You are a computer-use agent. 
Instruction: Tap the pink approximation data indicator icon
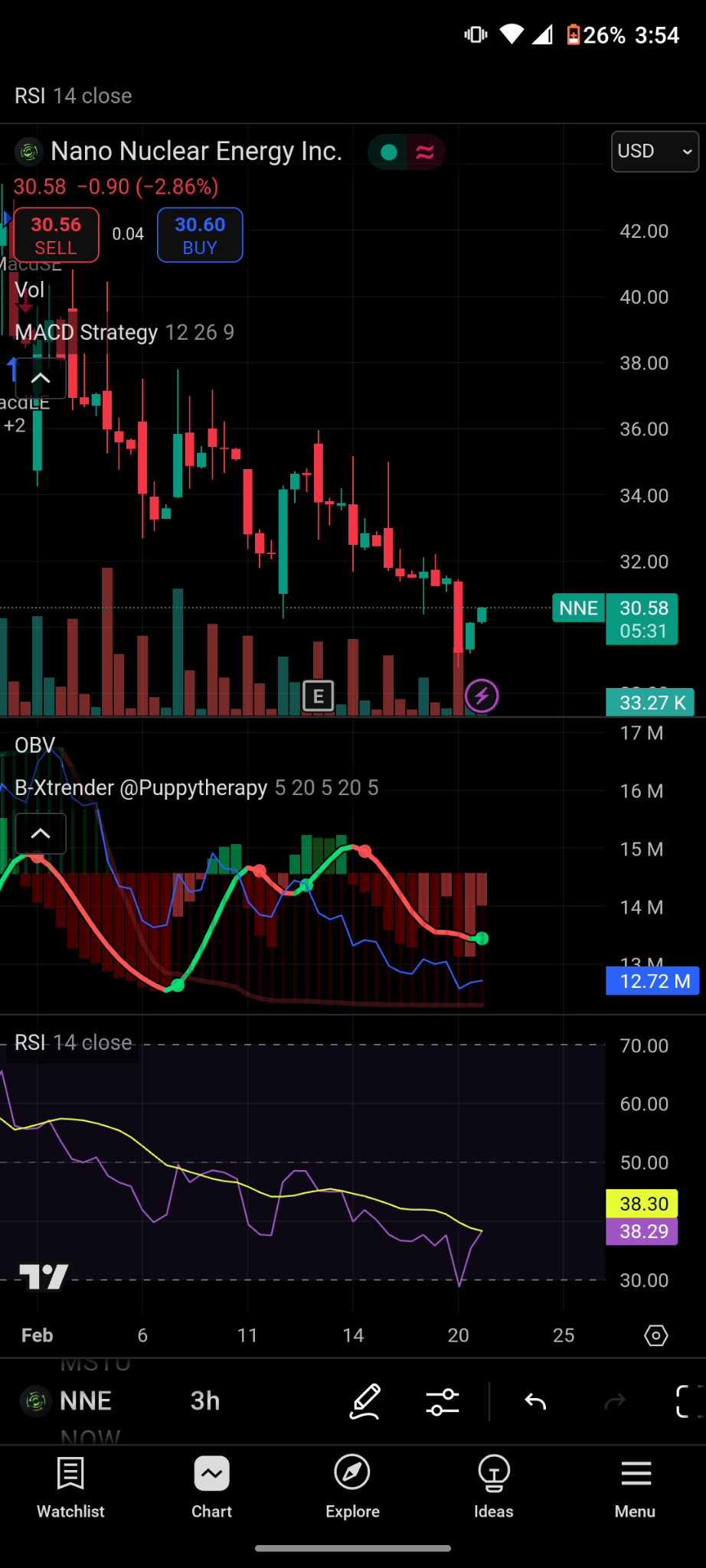(425, 152)
